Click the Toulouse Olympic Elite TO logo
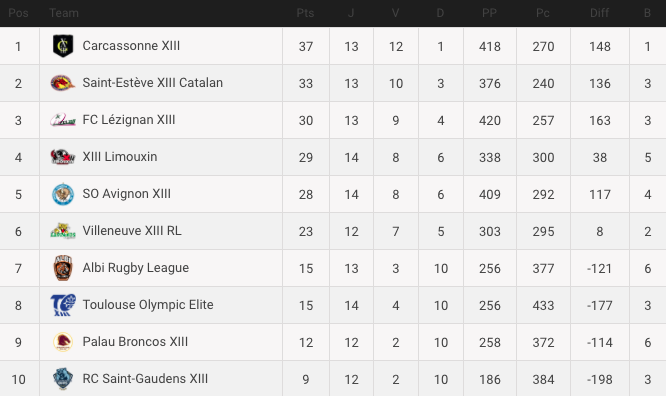 pos(63,305)
